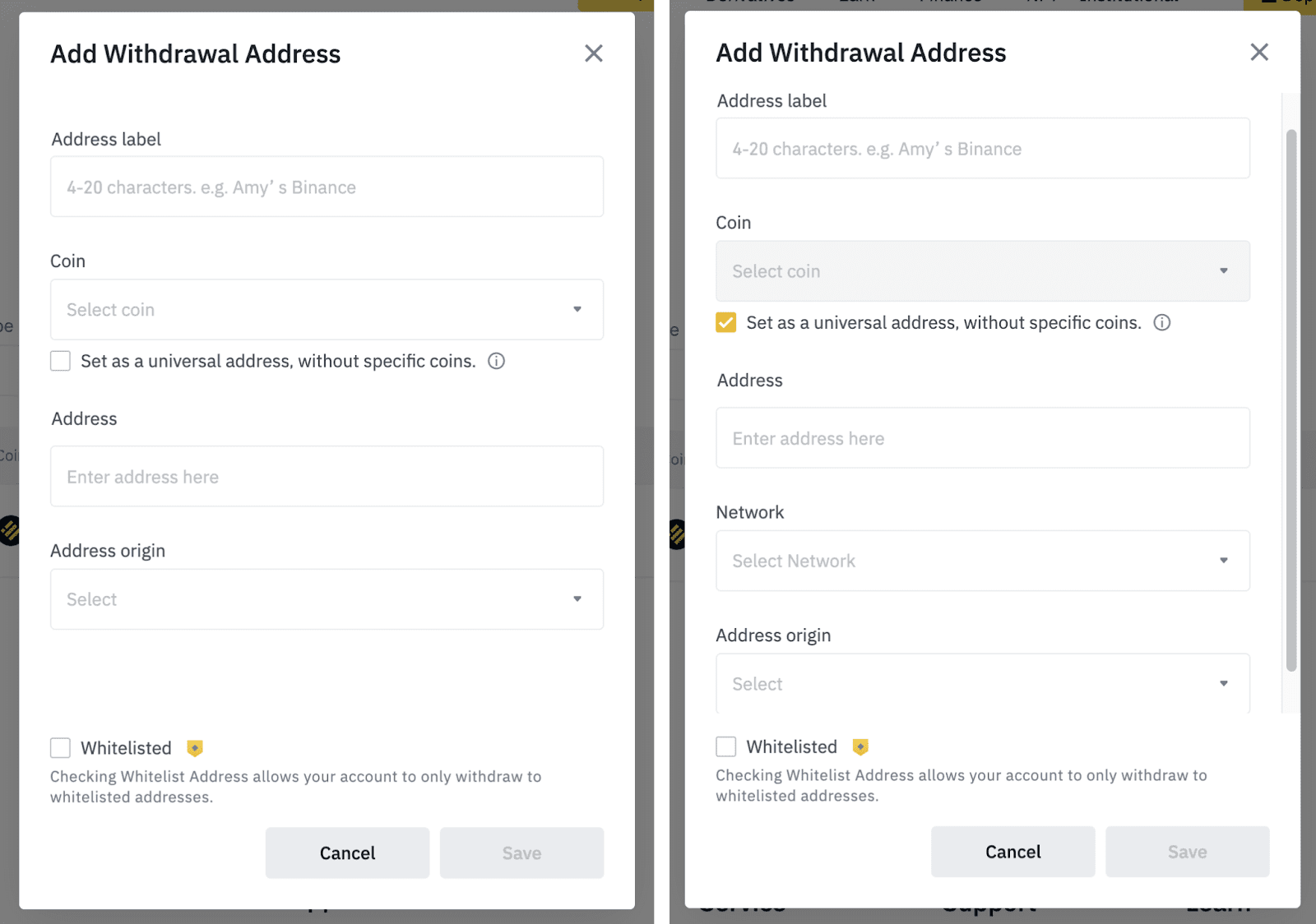Expand Address origin dropdown in left dialog
1316x924 pixels.
pyautogui.click(x=327, y=599)
